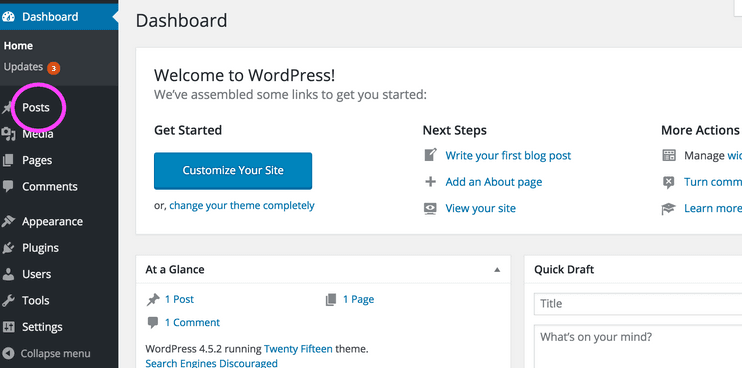Click the monitor icon beside View your site
This screenshot has height=368, width=742.
[x=430, y=209]
